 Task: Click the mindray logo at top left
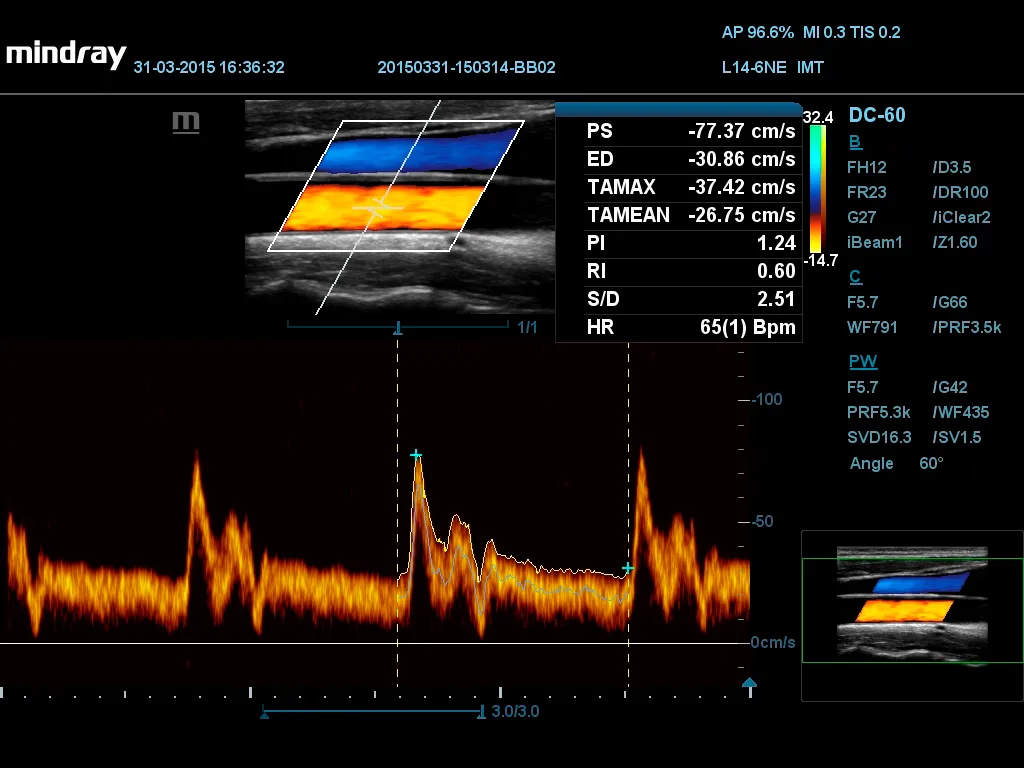click(66, 54)
